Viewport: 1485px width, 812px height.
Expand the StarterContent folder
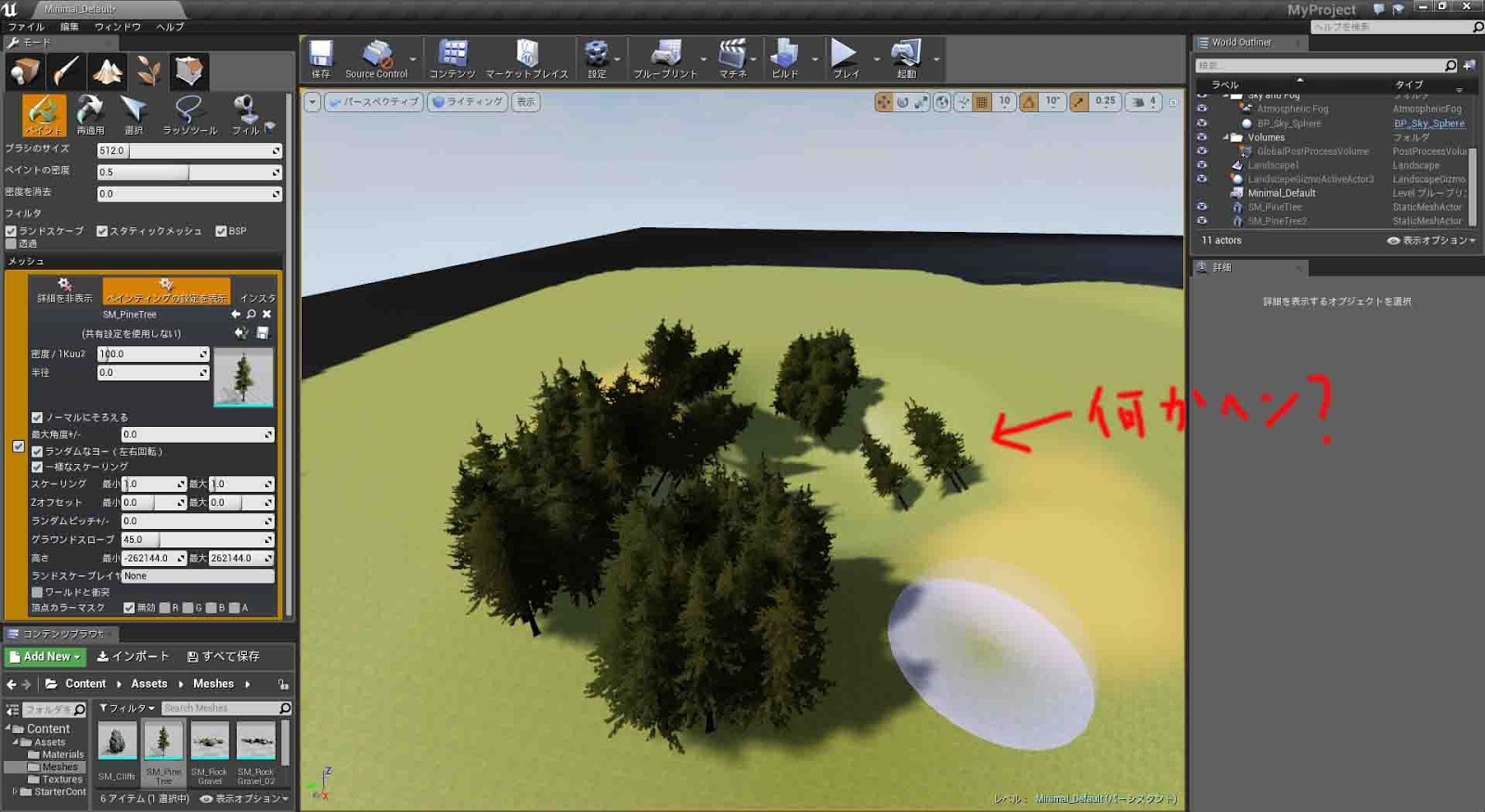point(15,792)
